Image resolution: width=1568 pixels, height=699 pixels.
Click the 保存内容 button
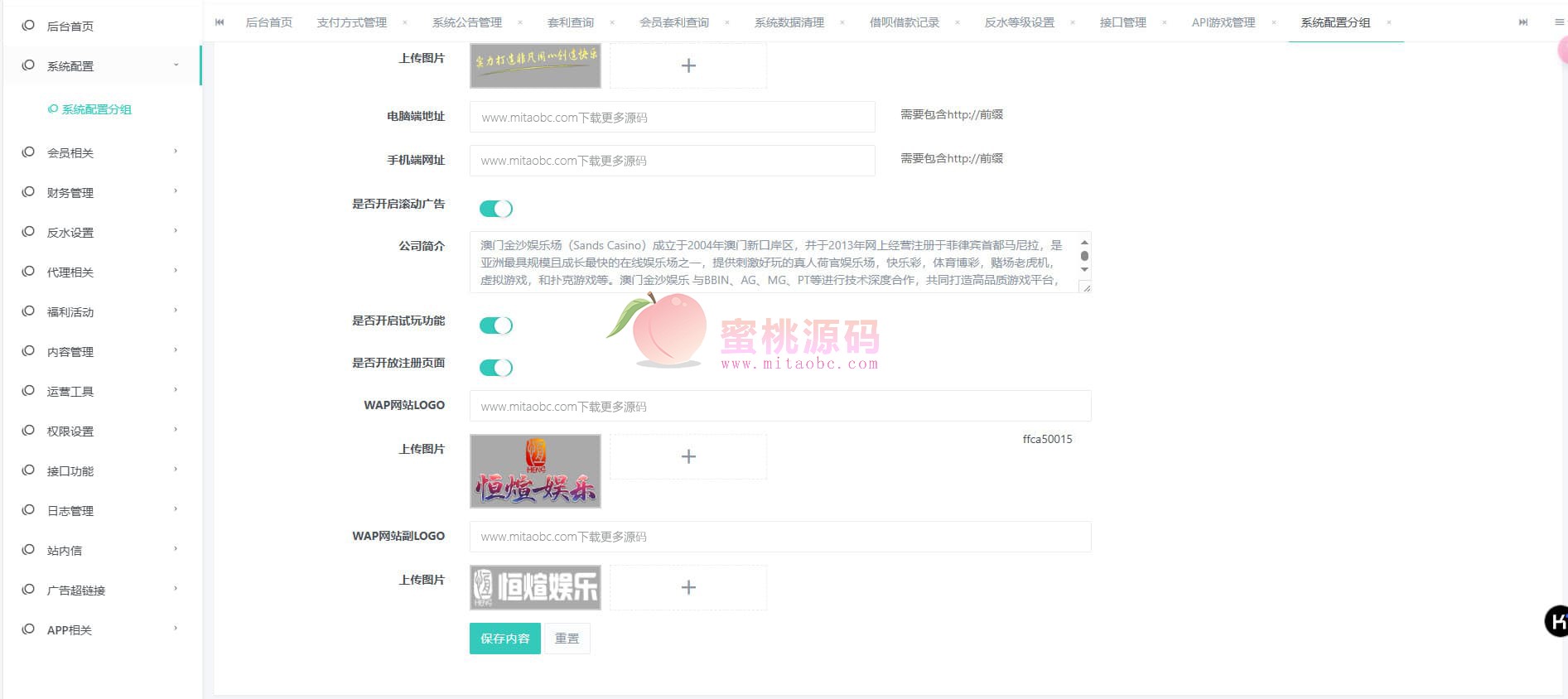click(x=504, y=639)
